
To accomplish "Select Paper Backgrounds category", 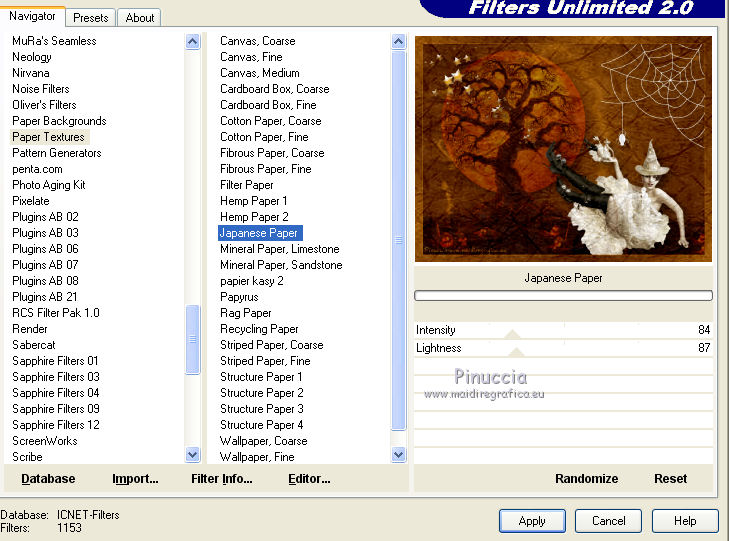I will [59, 121].
